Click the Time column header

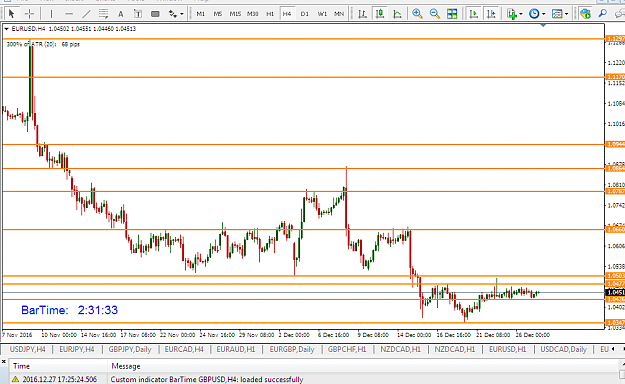[59, 366]
